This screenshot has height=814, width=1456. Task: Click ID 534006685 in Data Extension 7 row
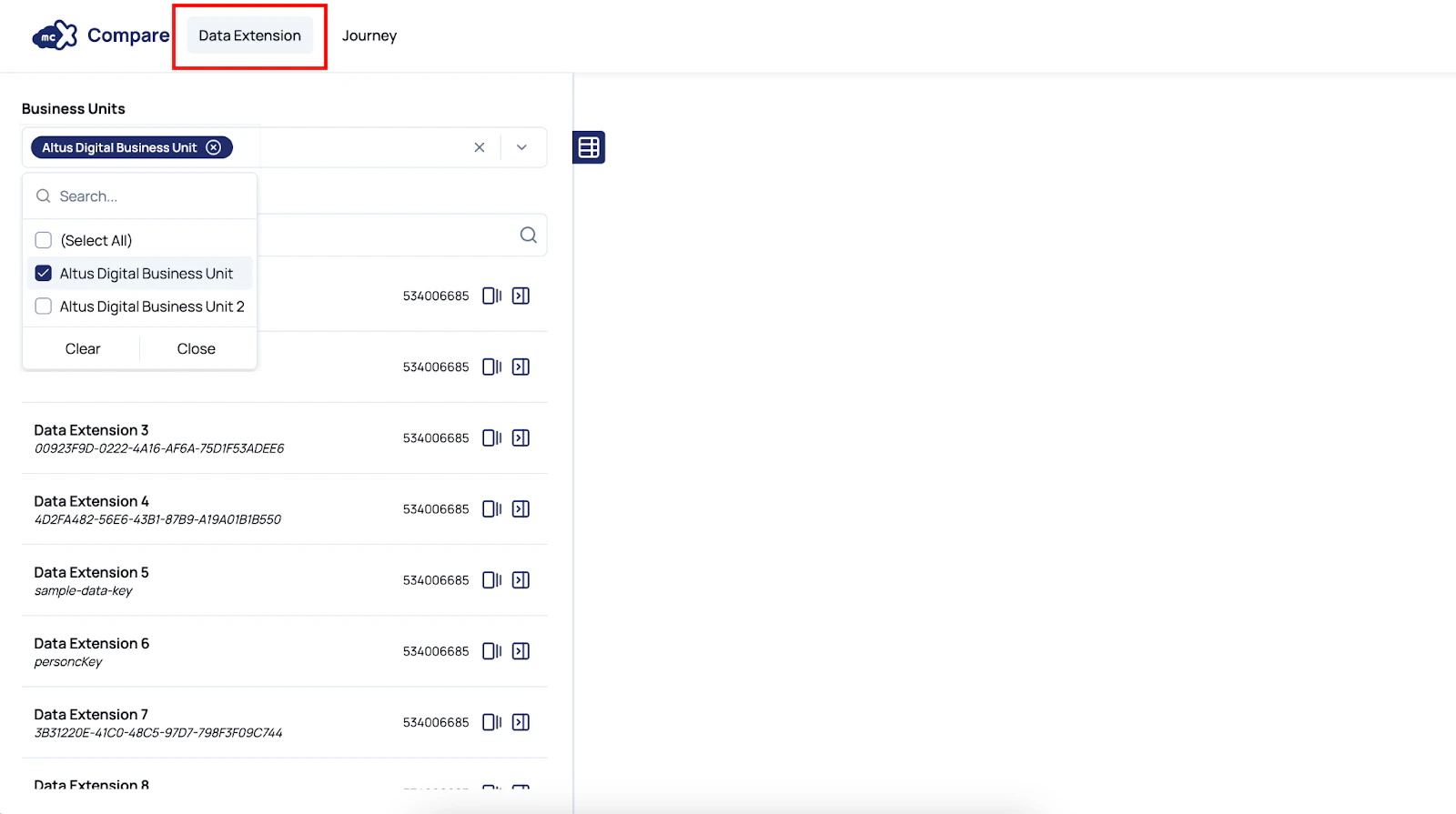click(436, 722)
